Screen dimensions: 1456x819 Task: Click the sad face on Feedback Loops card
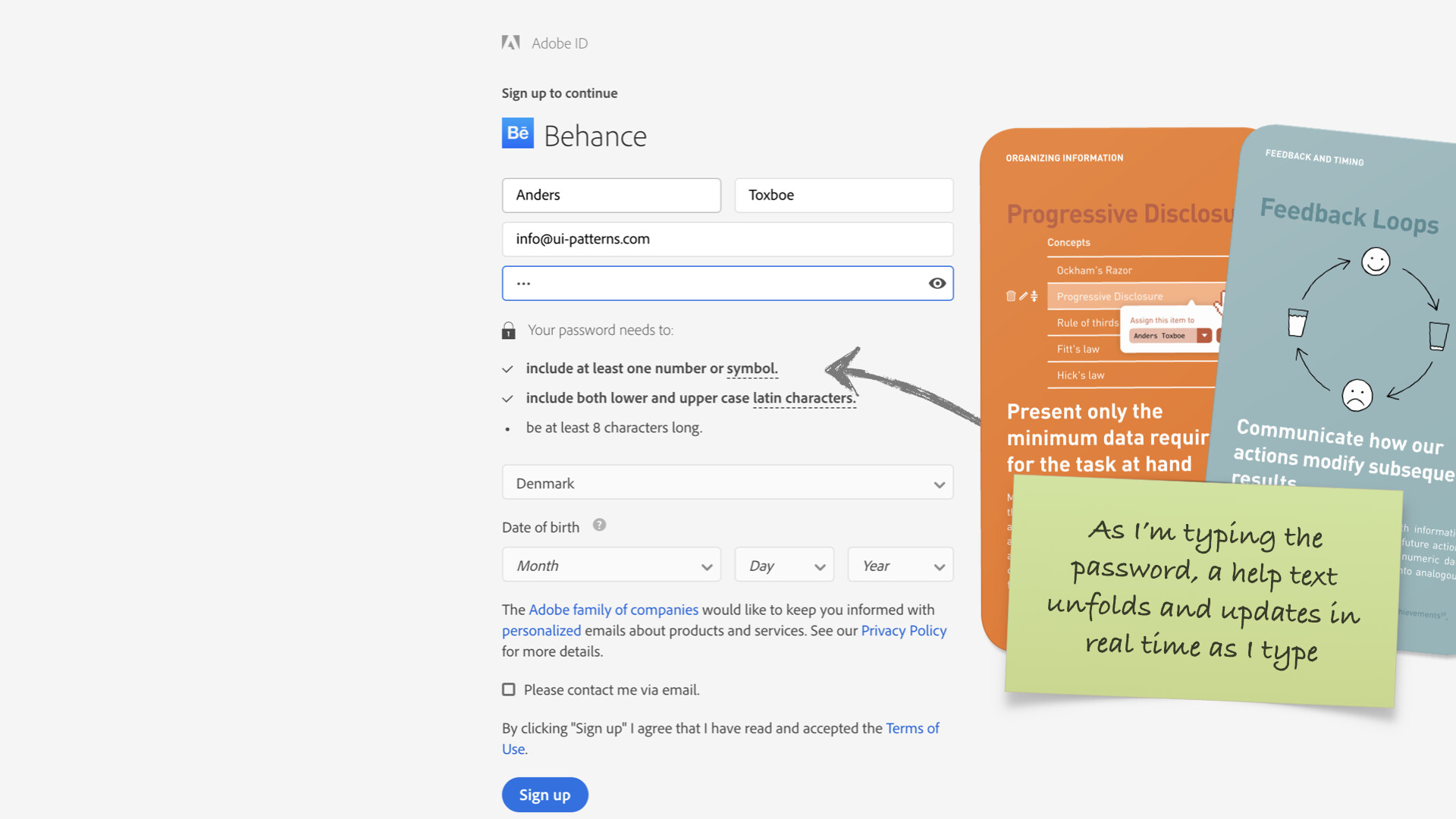[x=1357, y=395]
